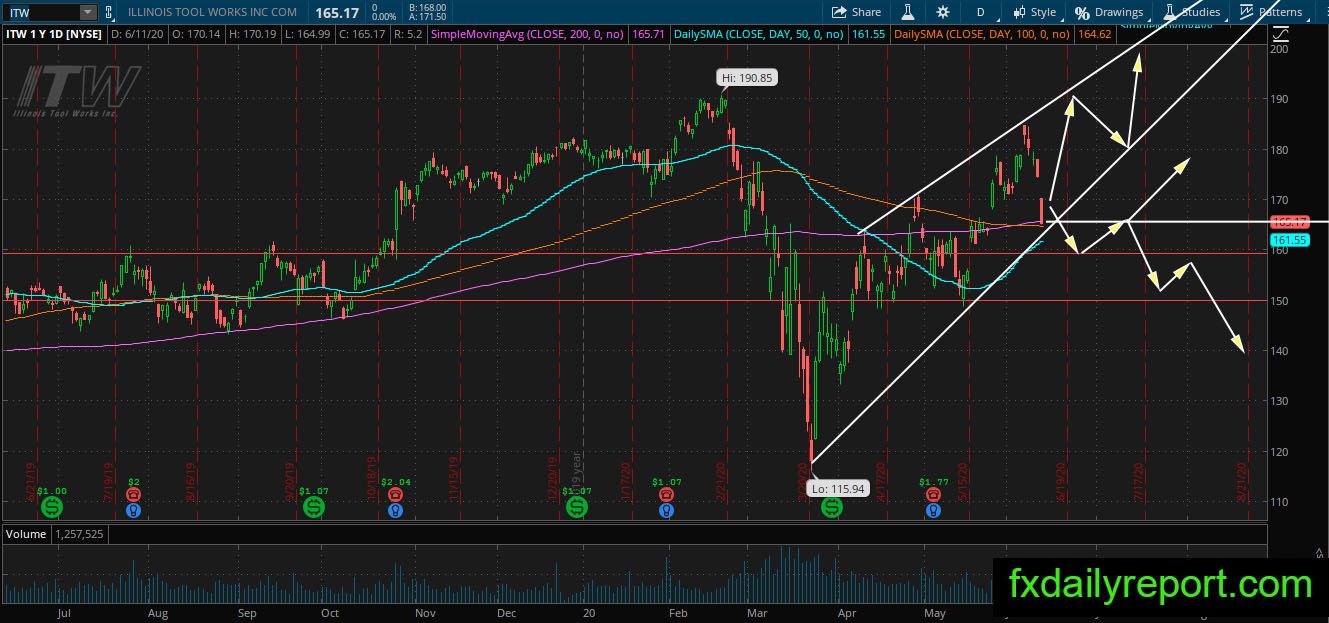This screenshot has width=1329, height=623.
Task: Click the red earnings phone icon under $1.07 in February
Action: point(666,495)
